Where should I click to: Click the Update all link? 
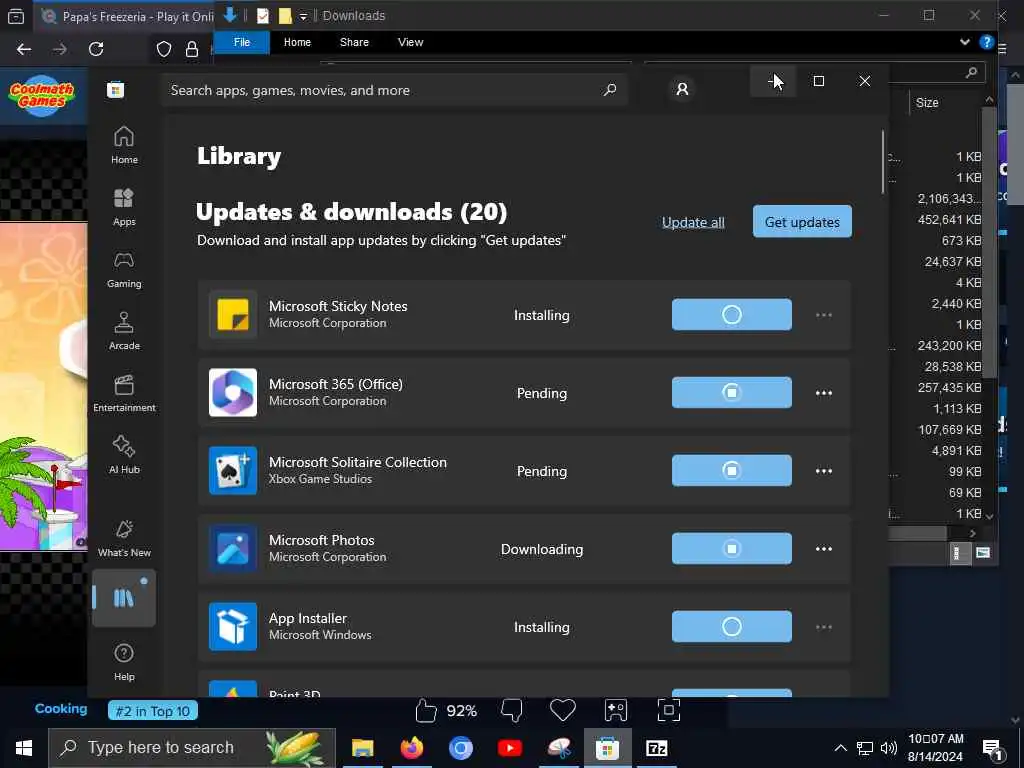693,222
